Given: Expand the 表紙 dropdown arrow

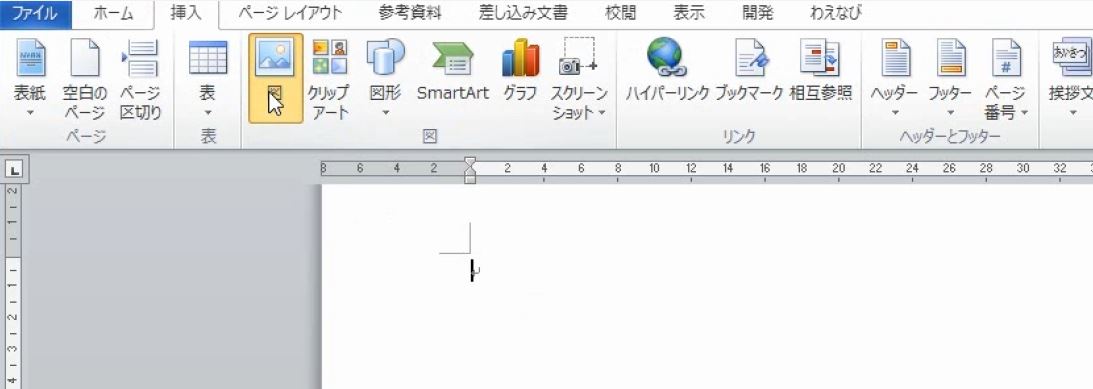Looking at the screenshot, I should tap(31, 112).
